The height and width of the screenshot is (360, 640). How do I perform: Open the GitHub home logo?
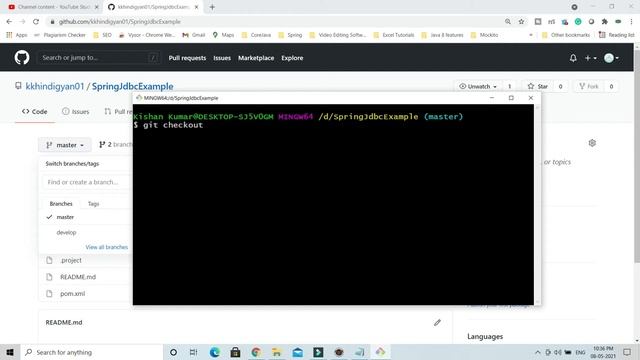pyautogui.click(x=22, y=58)
